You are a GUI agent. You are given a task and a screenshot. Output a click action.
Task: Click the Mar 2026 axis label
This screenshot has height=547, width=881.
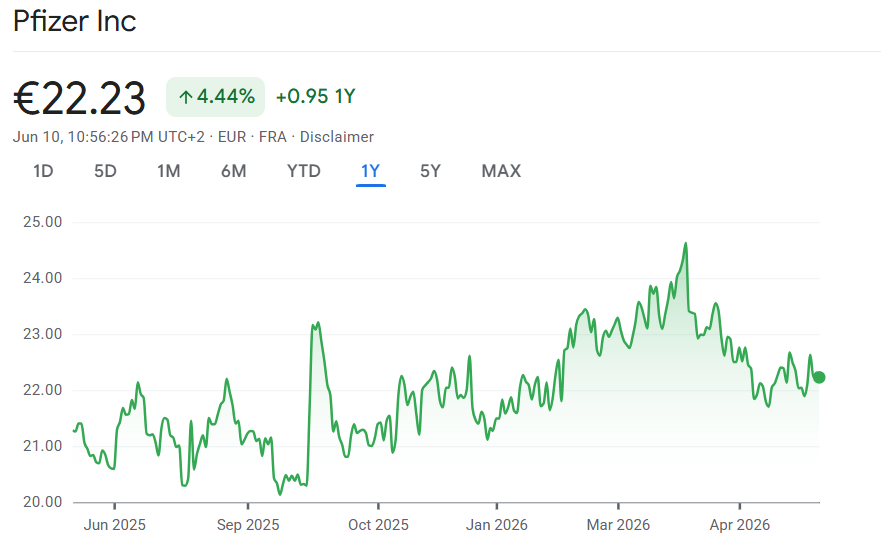[618, 525]
